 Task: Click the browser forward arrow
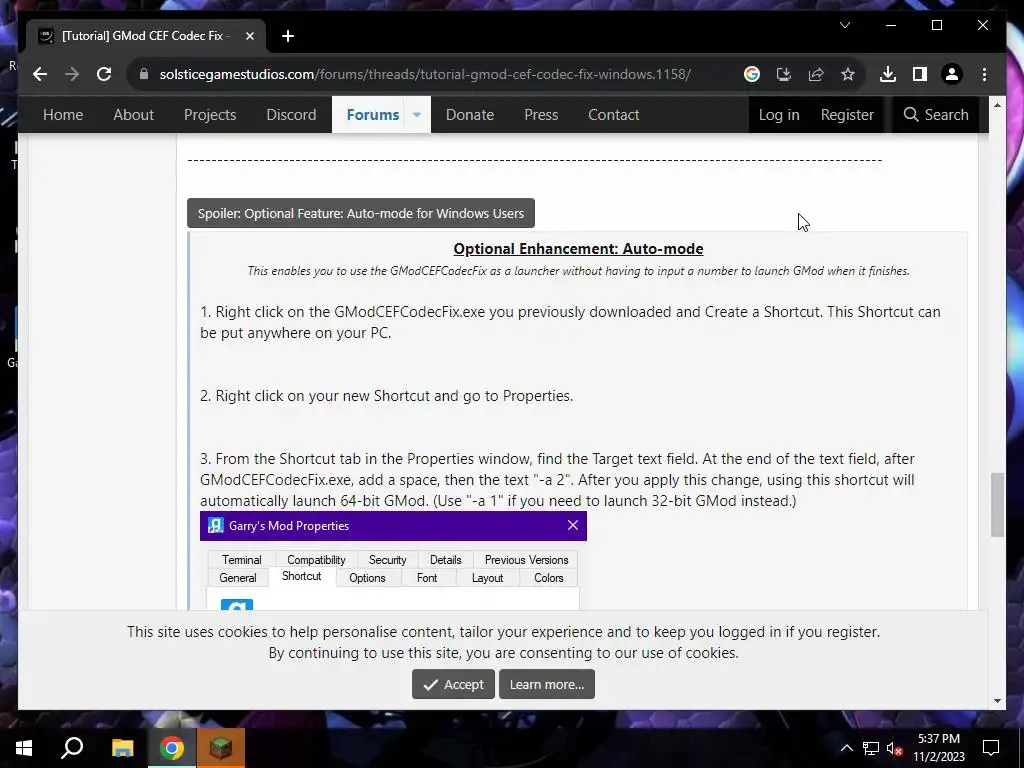[72, 74]
